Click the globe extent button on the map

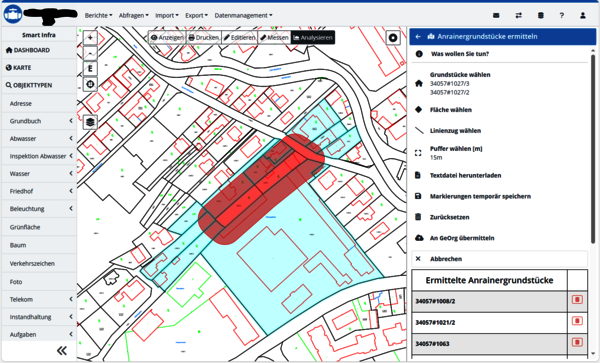tap(90, 84)
